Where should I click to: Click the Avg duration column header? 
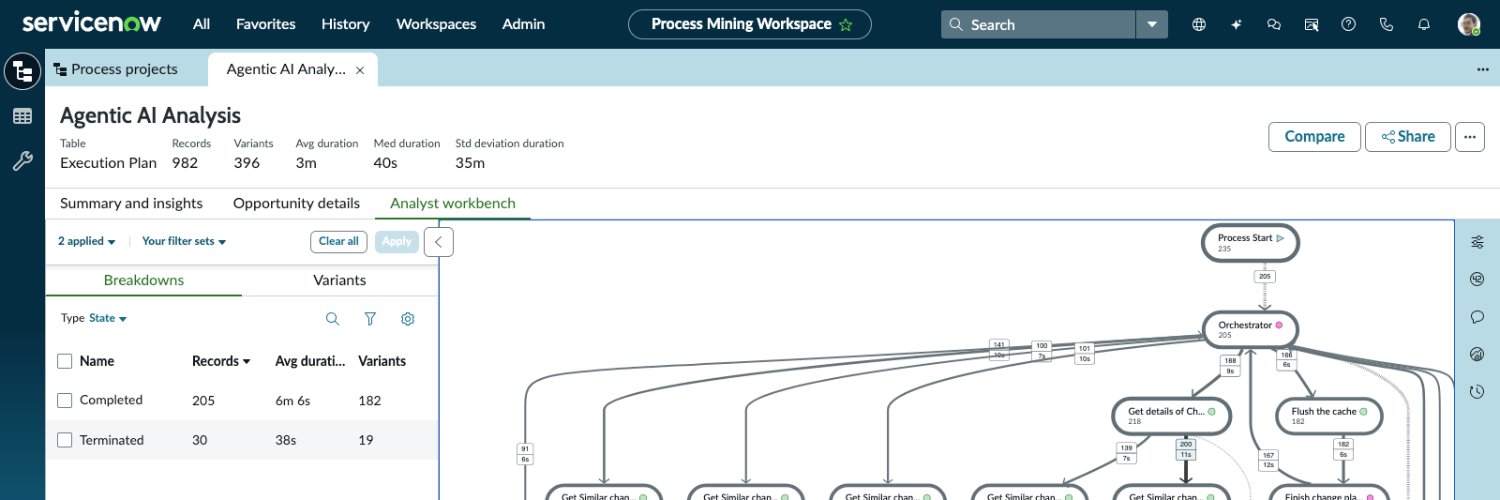[310, 361]
